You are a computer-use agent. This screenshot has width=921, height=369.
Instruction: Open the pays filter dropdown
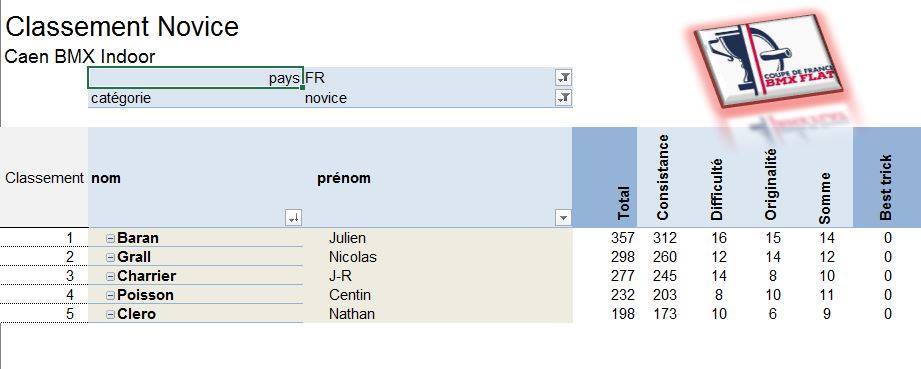tap(563, 78)
